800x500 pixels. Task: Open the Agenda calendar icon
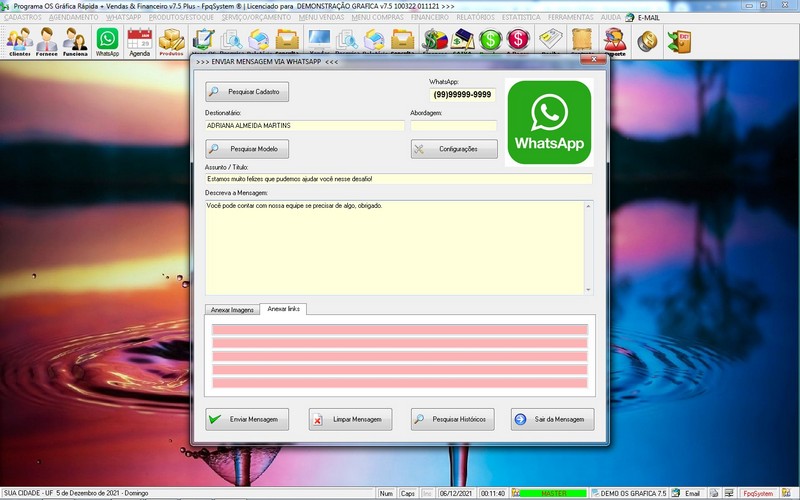point(139,41)
